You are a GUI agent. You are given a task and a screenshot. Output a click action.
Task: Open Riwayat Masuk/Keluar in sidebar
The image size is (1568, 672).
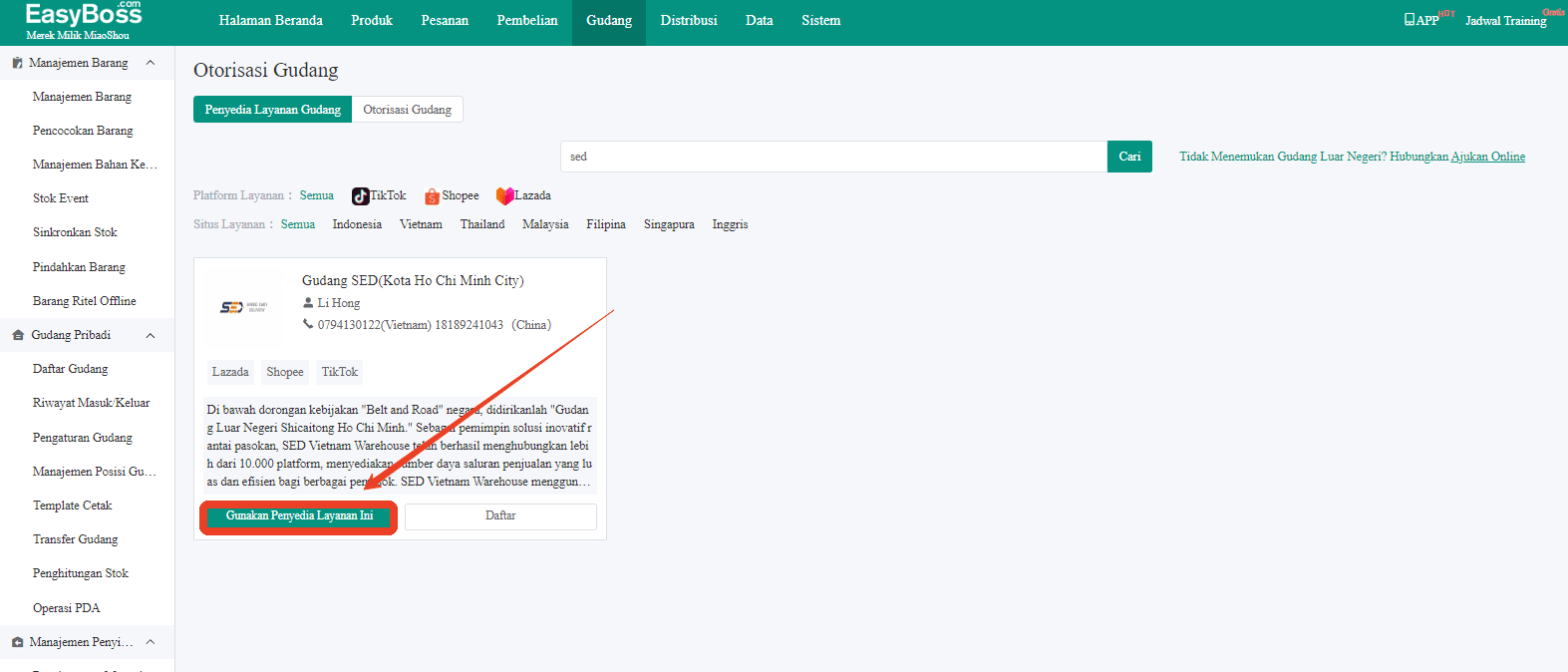point(92,403)
